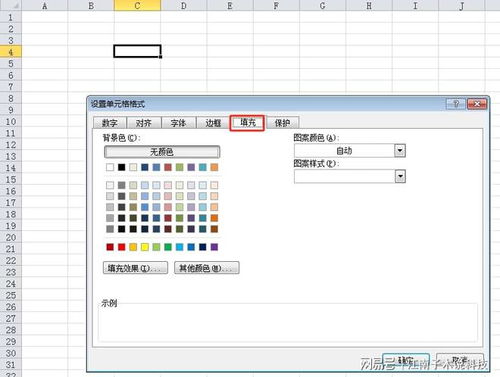
Task: Open the 边框 tab
Action: click(x=213, y=123)
